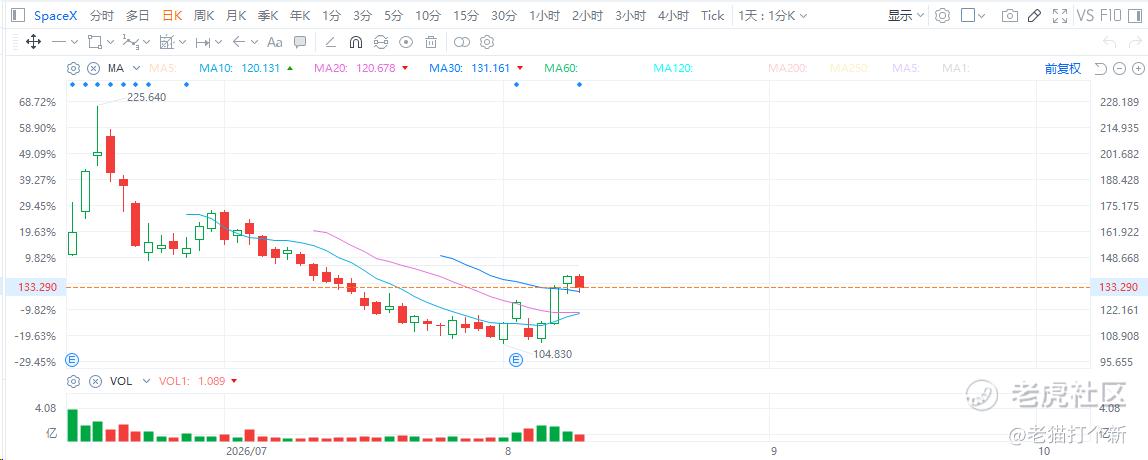Switch to 多日 multi-day tab

[138, 15]
